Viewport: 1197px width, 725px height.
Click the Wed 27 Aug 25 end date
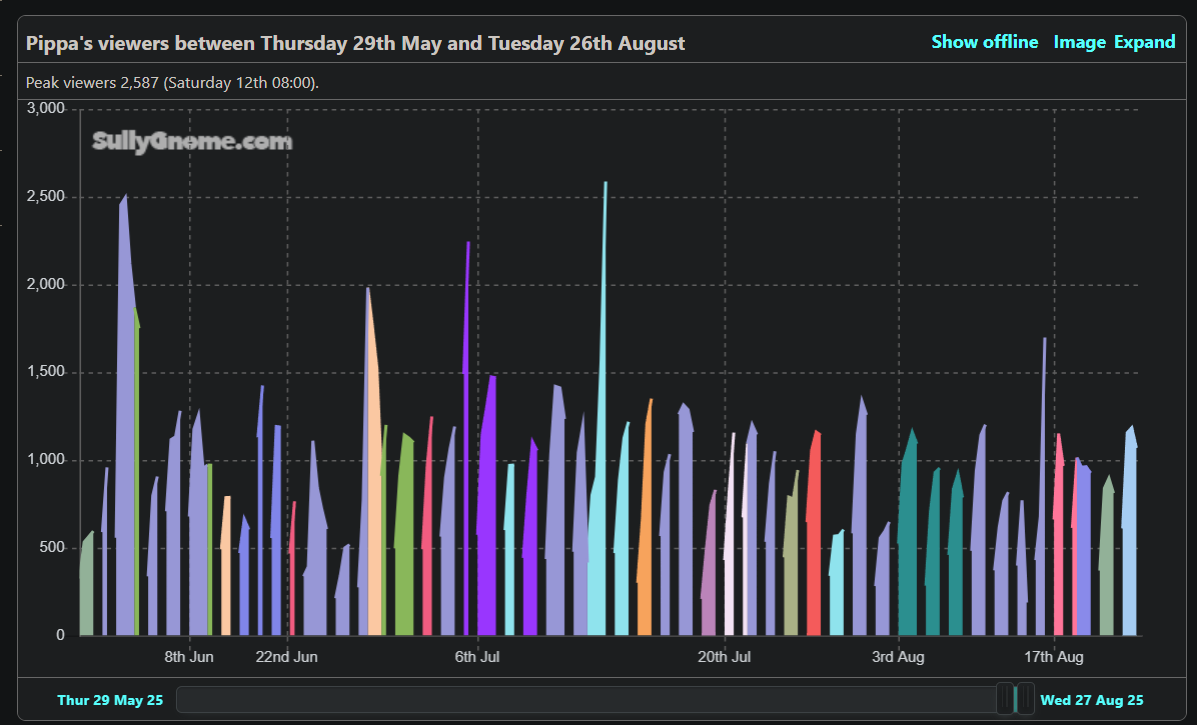click(1092, 700)
